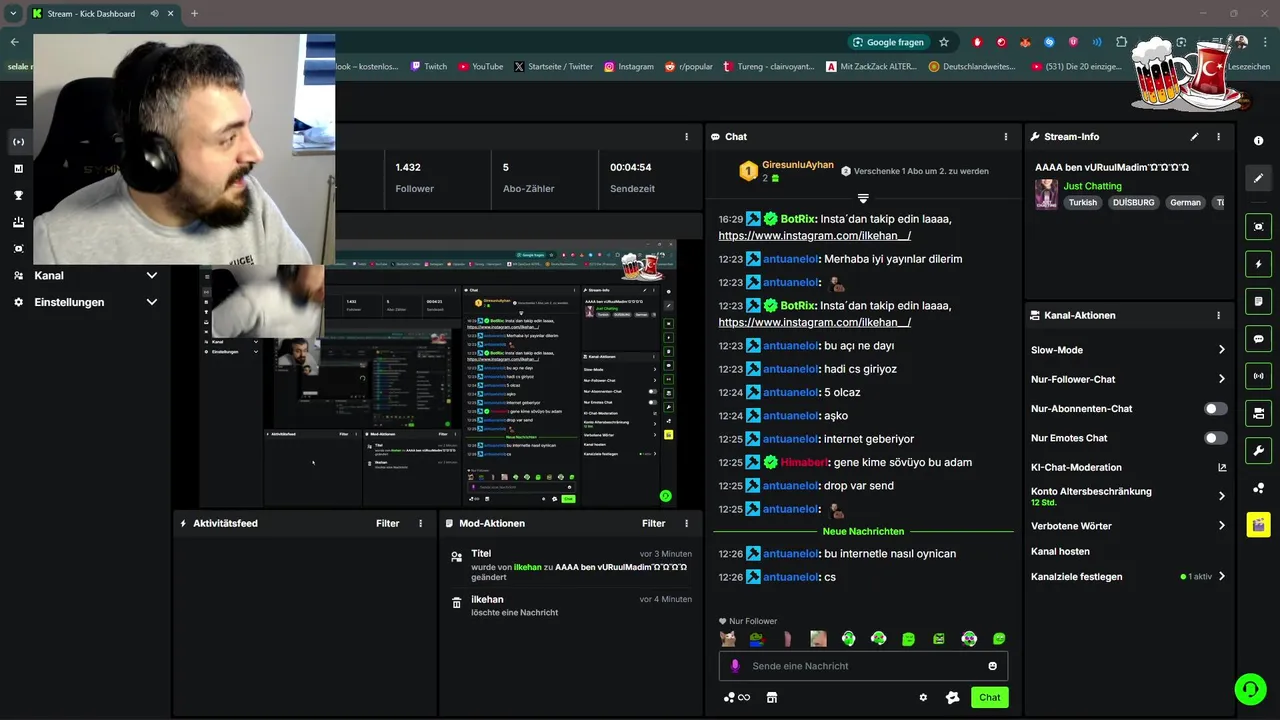Open the Aktivitätsfeed three-dot menu
Screen dimensions: 1280x720
(420, 523)
